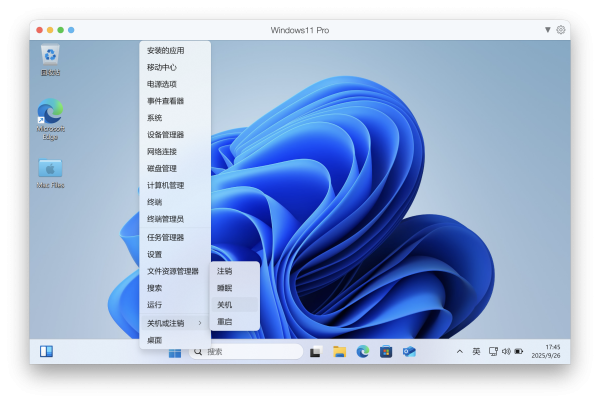Open Microsoft Store from the taskbar
Image resolution: width=600 pixels, height=403 pixels.
point(385,352)
